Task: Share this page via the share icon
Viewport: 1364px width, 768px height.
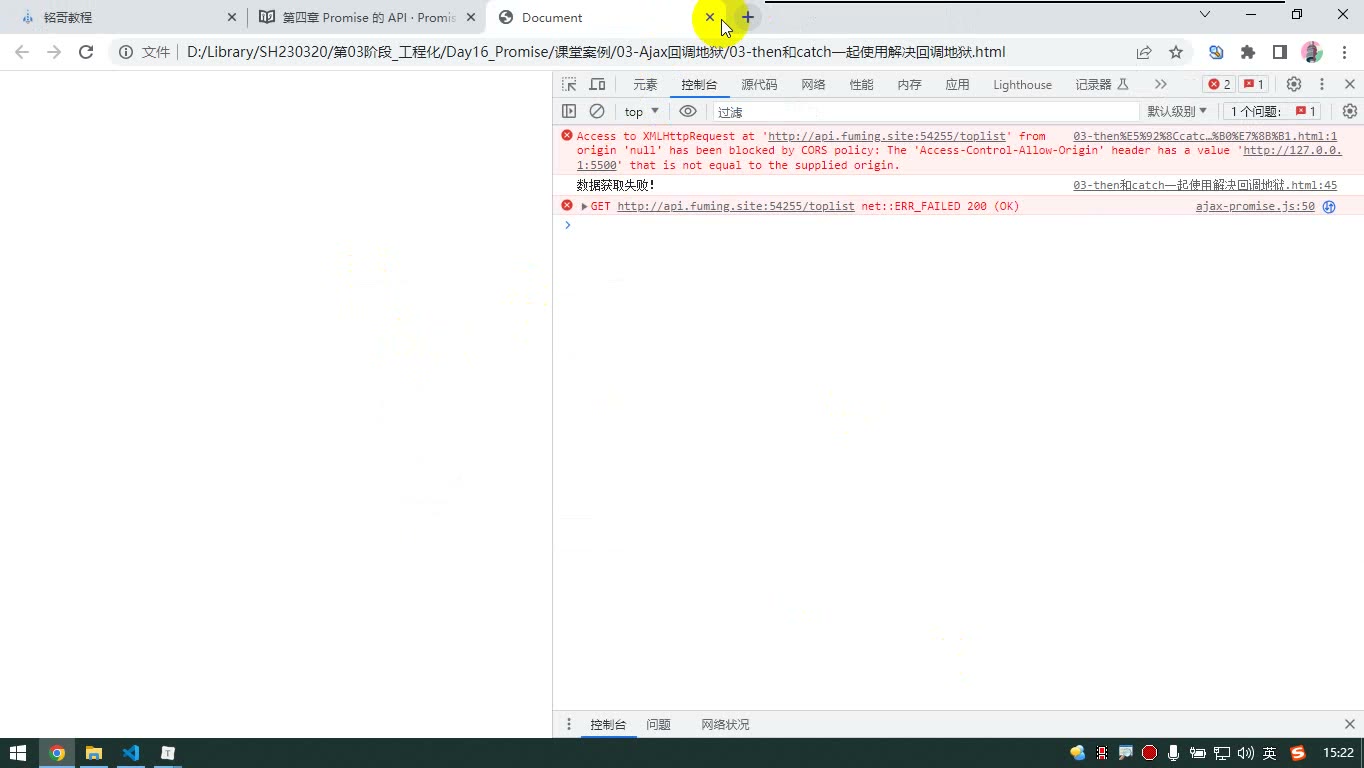Action: tap(1144, 52)
